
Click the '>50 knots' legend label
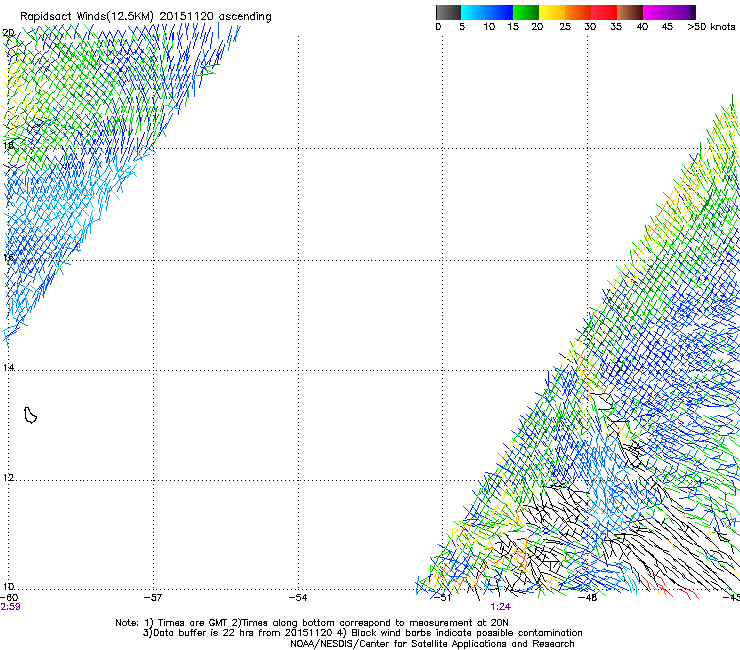(x=711, y=27)
